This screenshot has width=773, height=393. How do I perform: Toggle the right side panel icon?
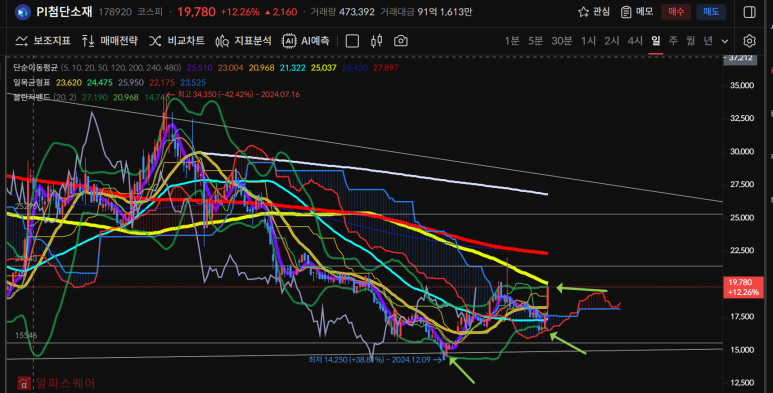[x=749, y=12]
